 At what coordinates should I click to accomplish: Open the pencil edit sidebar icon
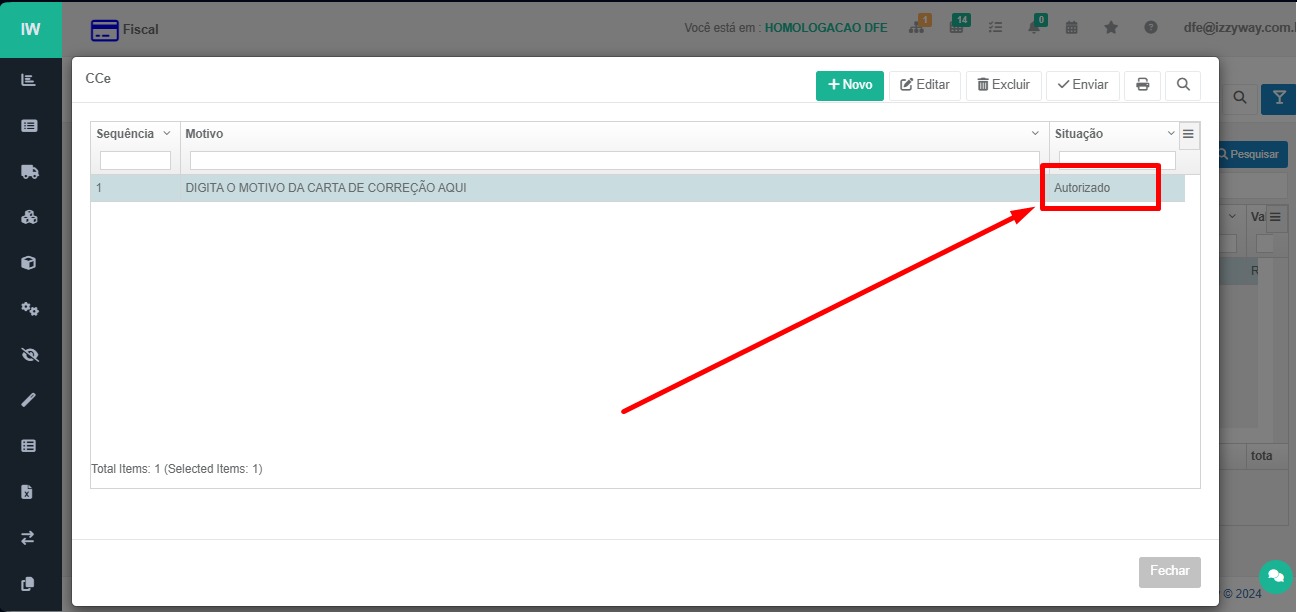[x=29, y=400]
